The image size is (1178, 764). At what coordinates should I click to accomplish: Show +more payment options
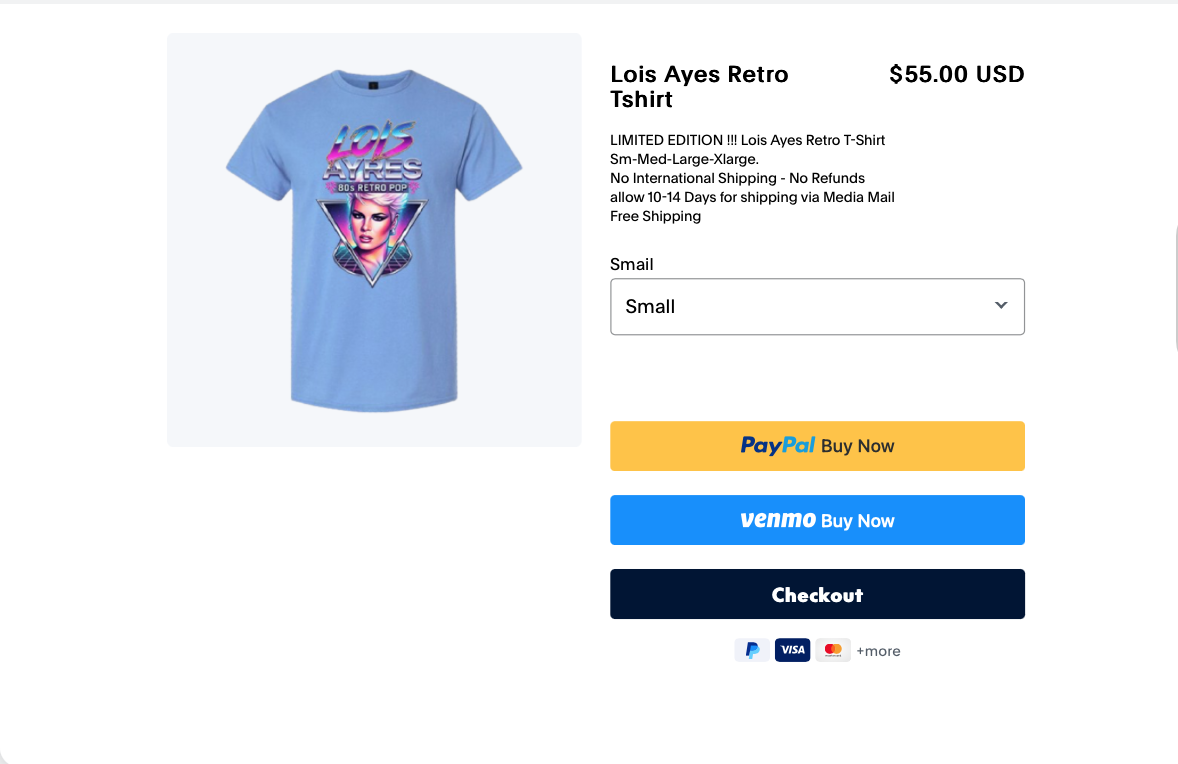pos(878,651)
